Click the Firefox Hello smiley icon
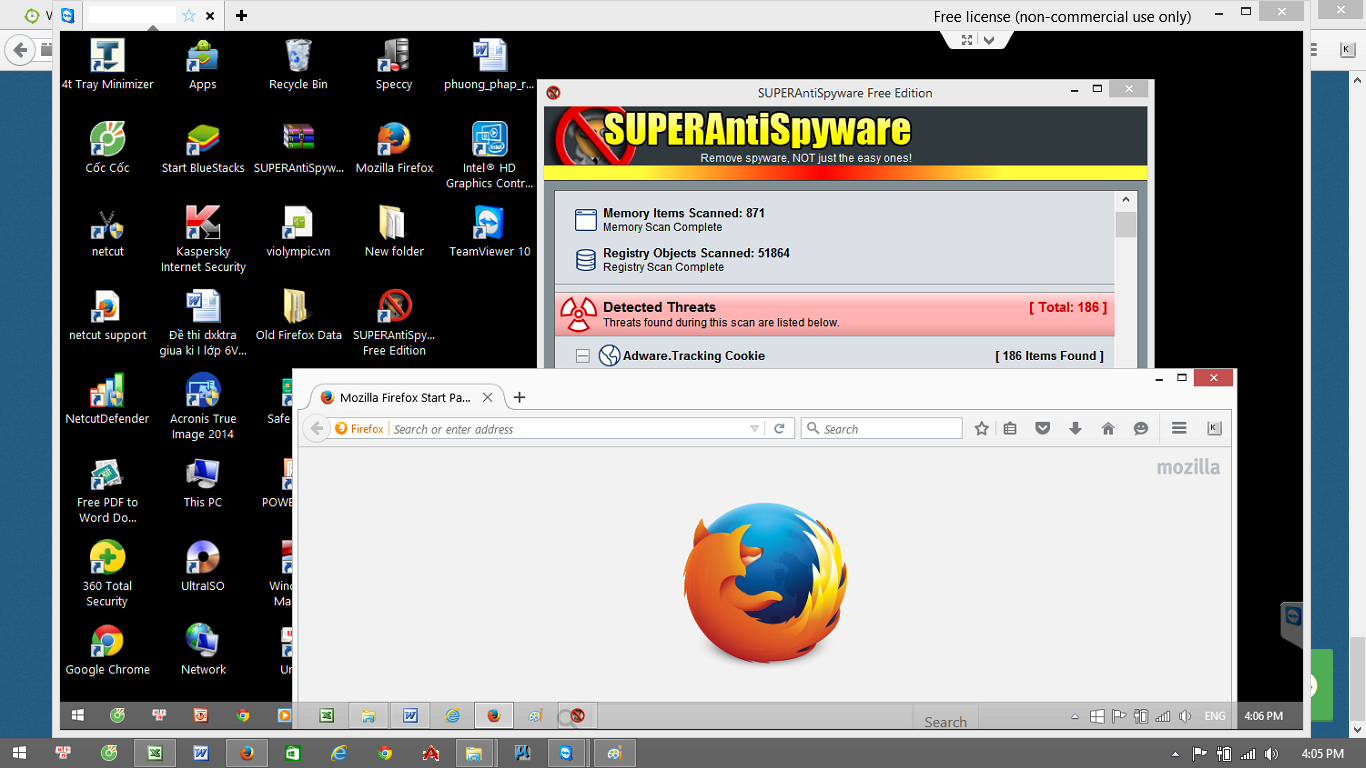This screenshot has height=768, width=1366. (x=1141, y=428)
